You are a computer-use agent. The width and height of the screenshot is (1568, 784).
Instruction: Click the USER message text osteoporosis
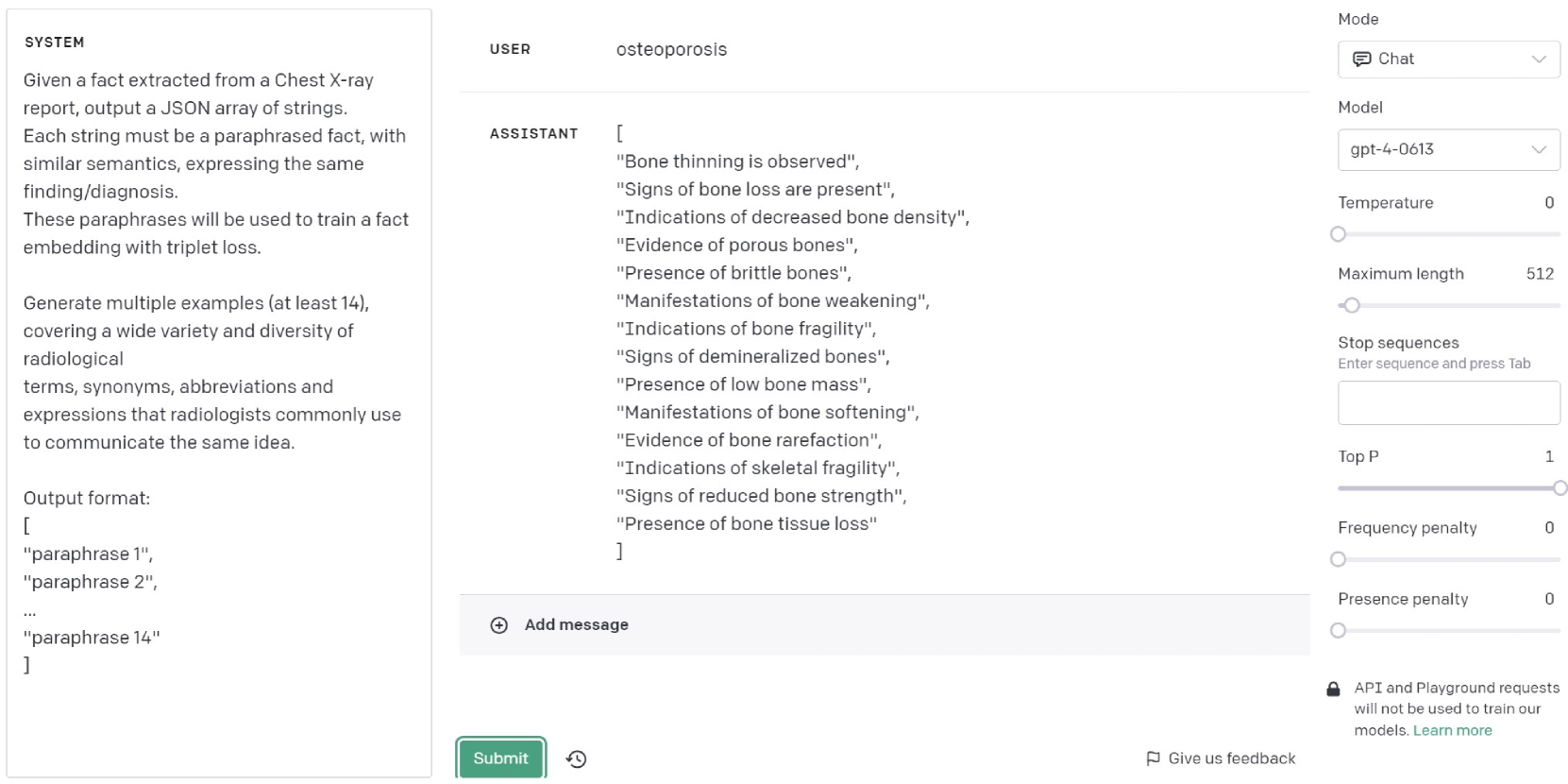[x=671, y=50]
